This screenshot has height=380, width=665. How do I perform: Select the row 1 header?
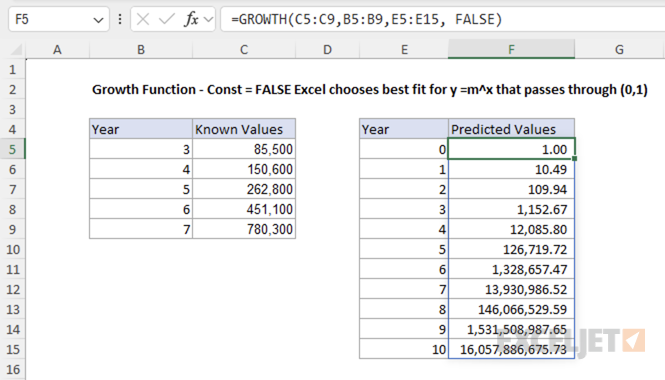click(x=12, y=69)
